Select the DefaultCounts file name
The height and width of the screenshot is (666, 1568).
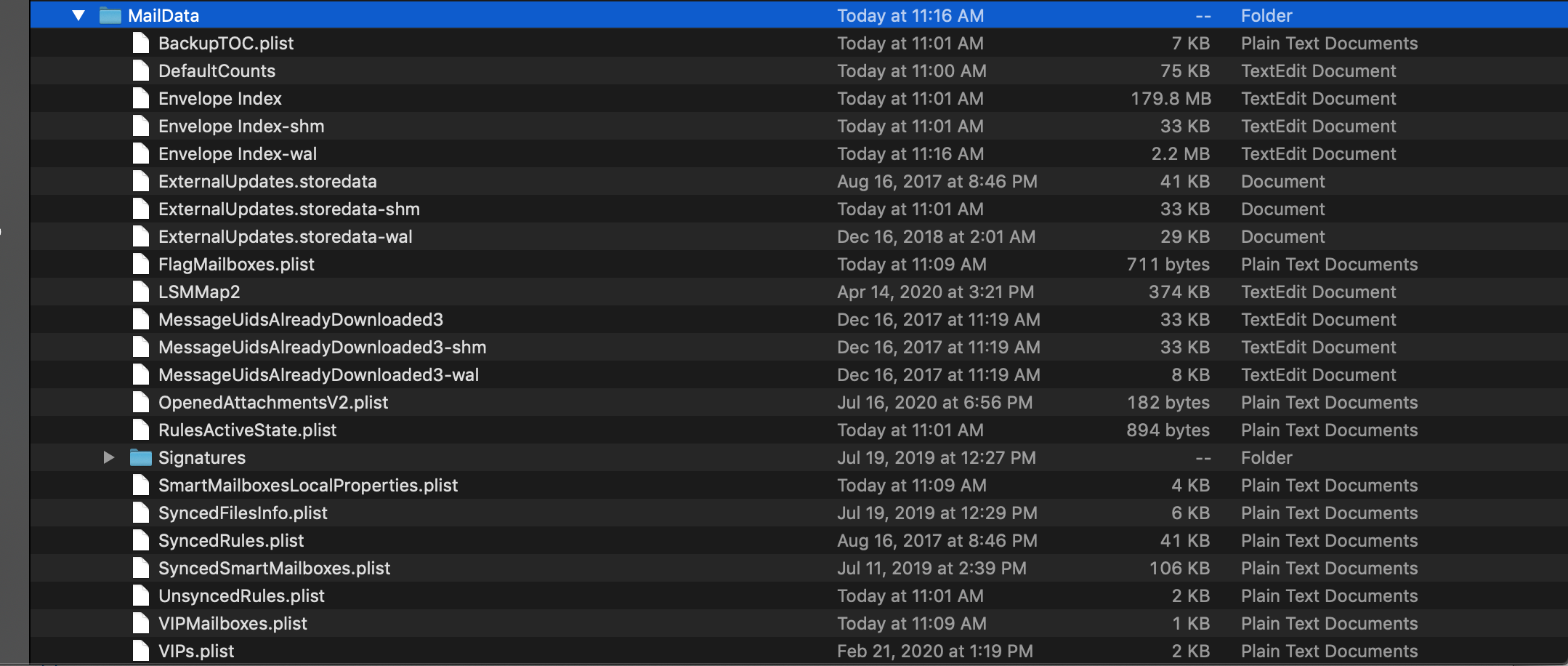pyautogui.click(x=217, y=71)
